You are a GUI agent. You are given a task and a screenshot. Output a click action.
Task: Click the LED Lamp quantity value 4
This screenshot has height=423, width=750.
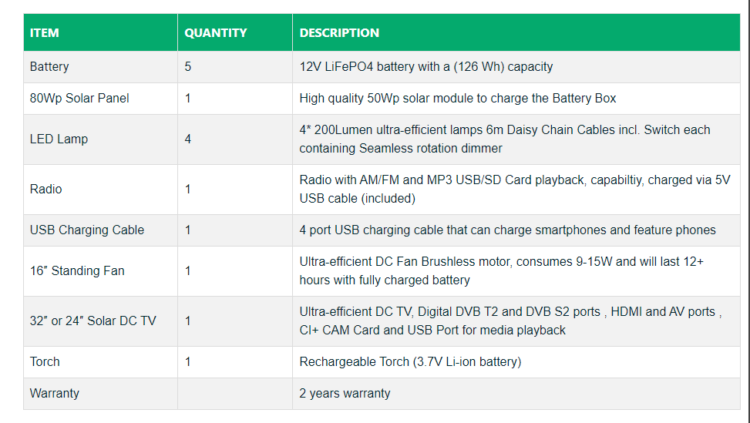pyautogui.click(x=188, y=139)
